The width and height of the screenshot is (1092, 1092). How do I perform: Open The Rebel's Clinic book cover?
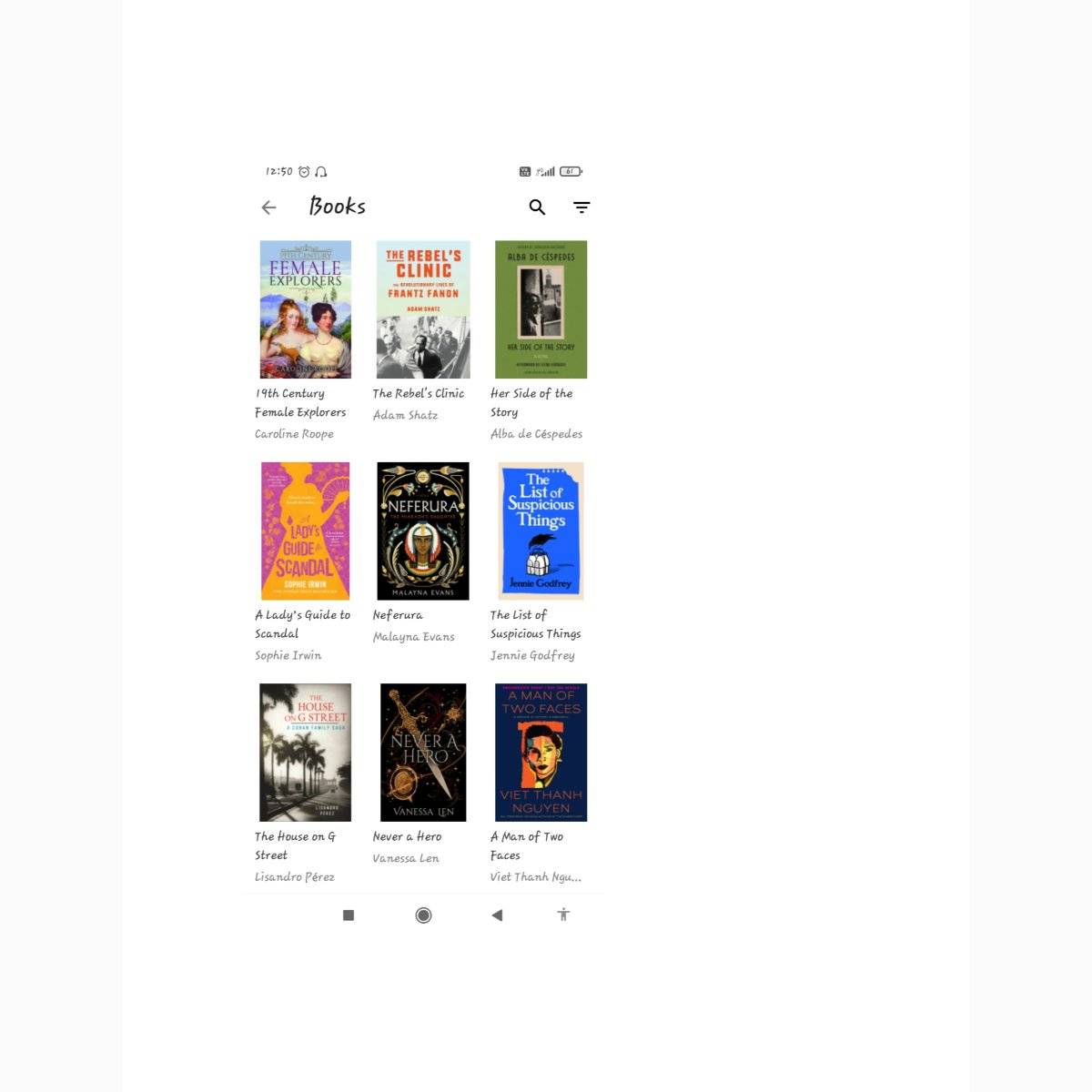point(423,309)
